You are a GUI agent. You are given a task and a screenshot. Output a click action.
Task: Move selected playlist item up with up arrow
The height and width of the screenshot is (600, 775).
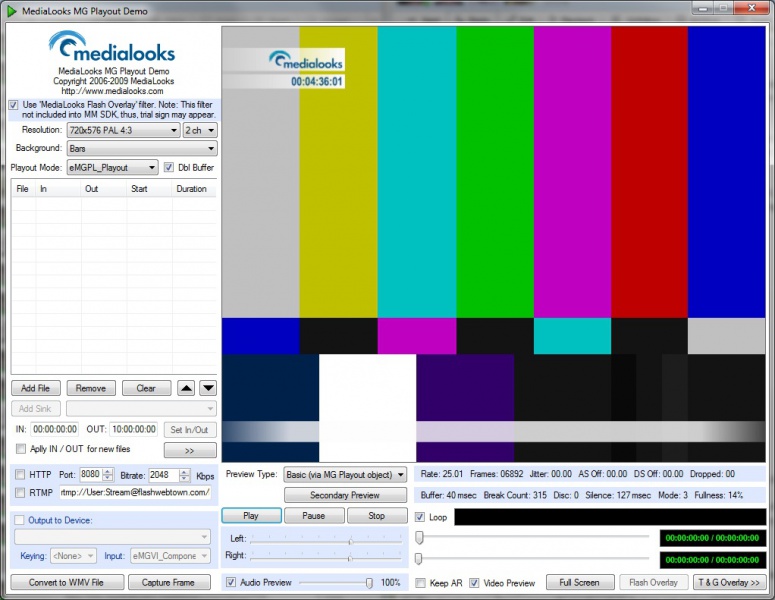186,388
